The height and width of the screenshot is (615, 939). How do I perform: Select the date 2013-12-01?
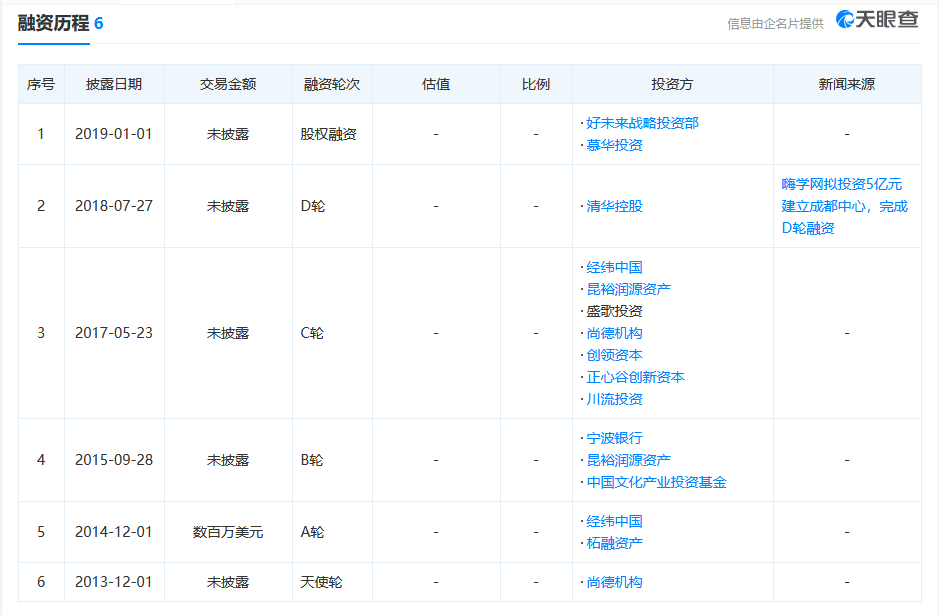tap(114, 582)
